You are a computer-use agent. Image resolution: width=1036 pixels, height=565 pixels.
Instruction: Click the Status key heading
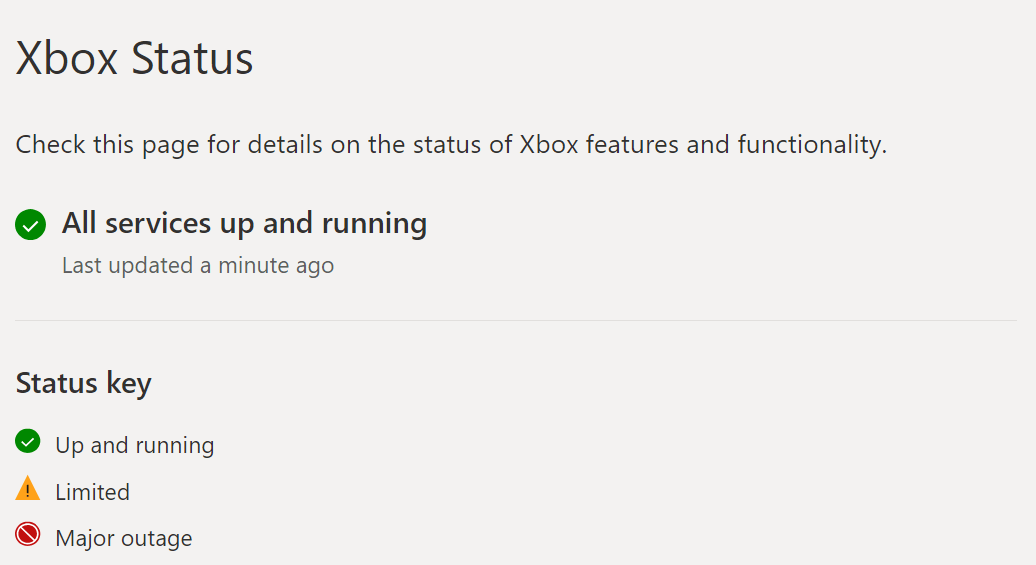point(83,383)
